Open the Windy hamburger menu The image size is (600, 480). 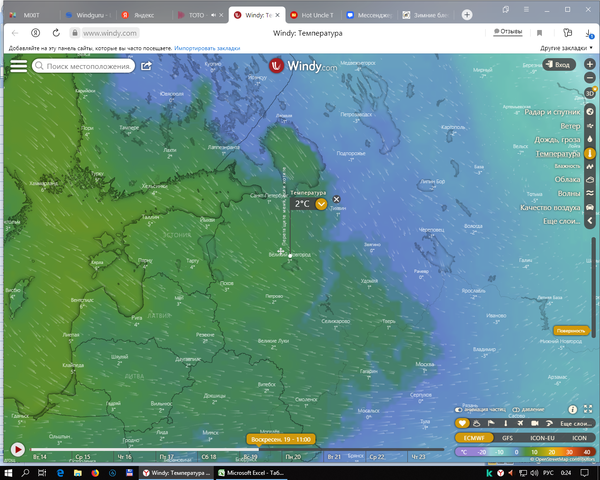coord(18,66)
